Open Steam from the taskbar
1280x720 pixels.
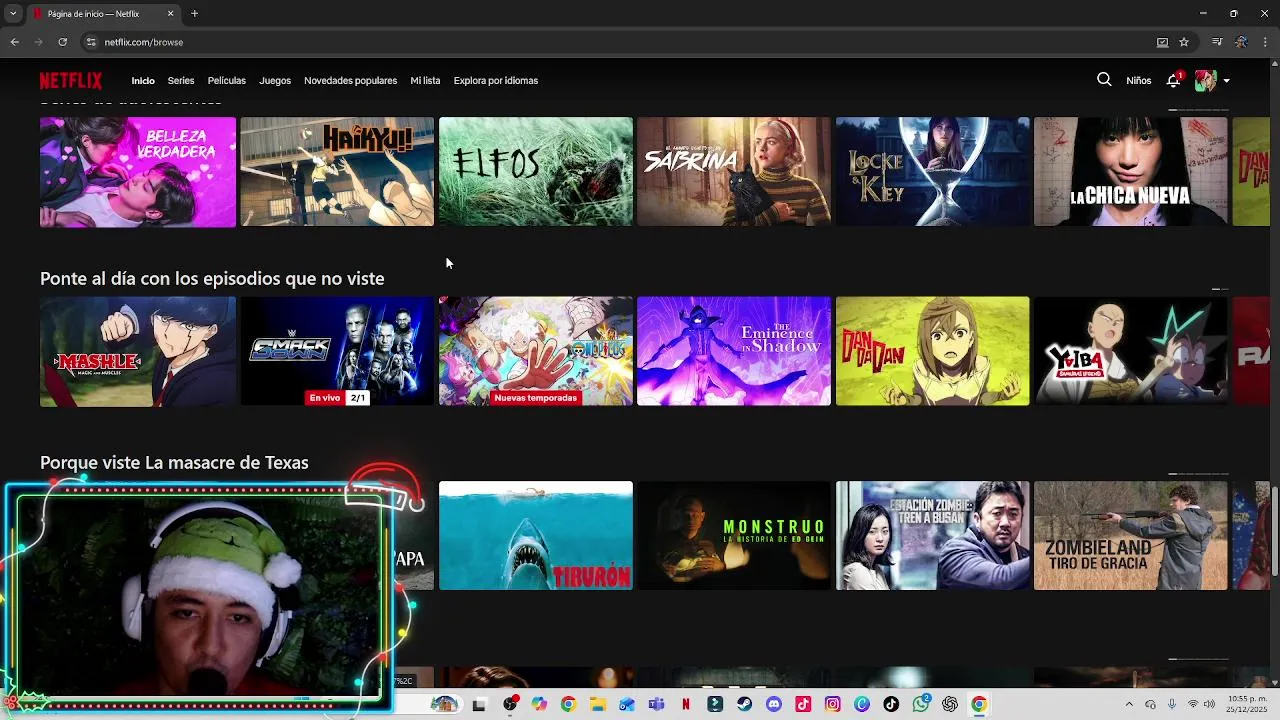coord(744,705)
